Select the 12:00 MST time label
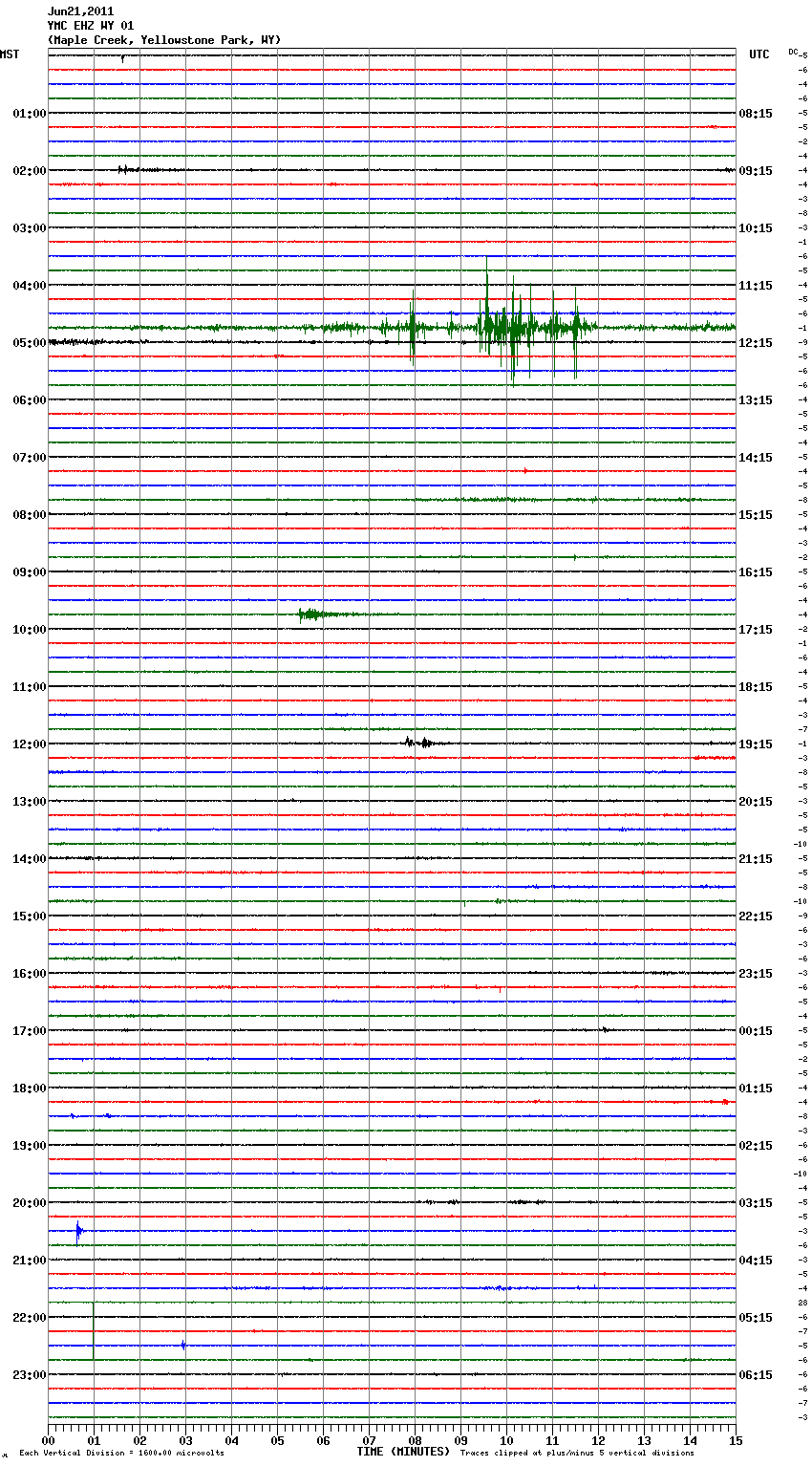Viewport: 812px width, 1466px height. (x=30, y=744)
